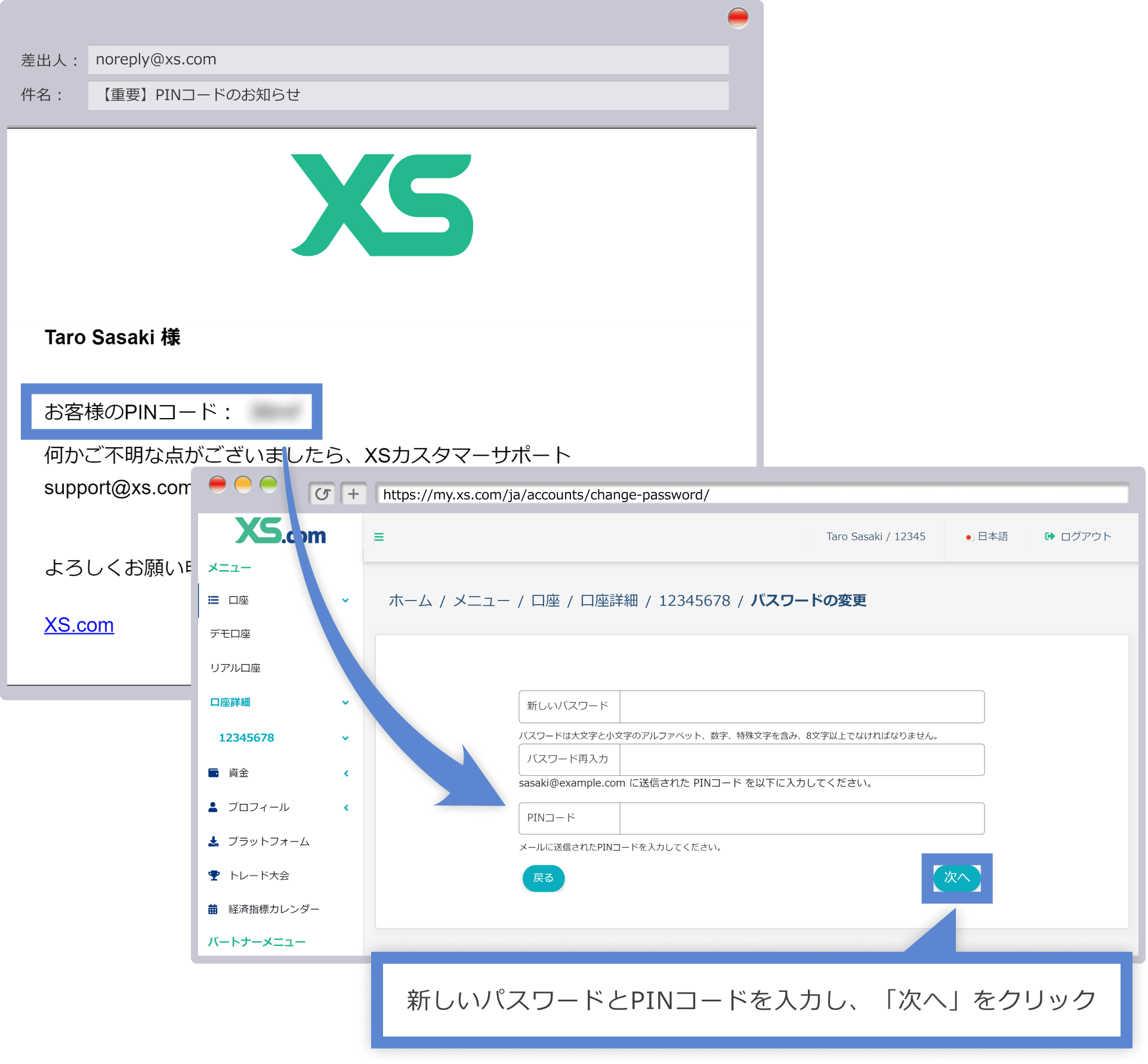Viewport: 1148px width, 1064px height.
Task: Click the browser's green maximize button
Action: (x=269, y=484)
